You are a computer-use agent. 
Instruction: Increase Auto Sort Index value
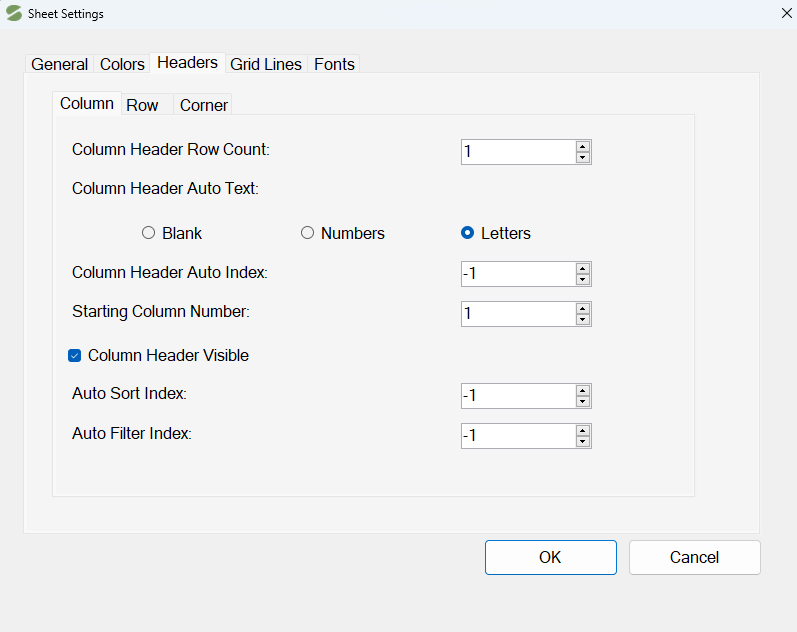click(583, 390)
